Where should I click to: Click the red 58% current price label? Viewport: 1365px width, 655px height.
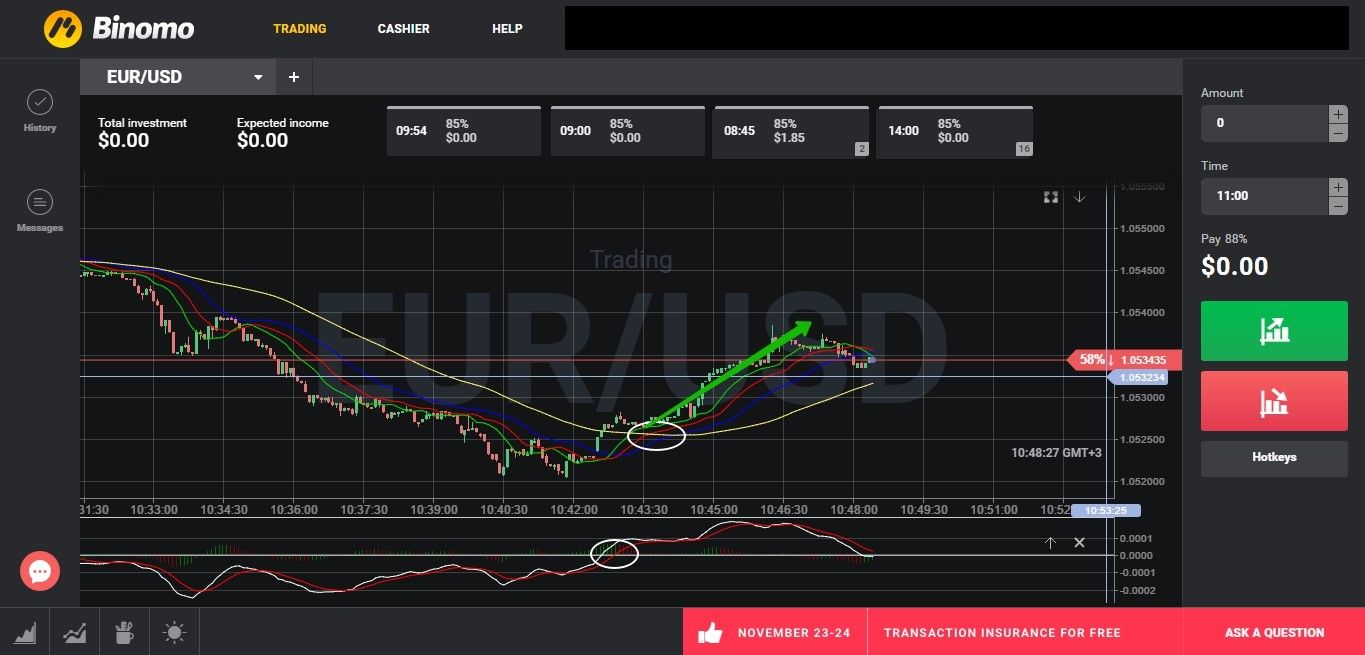[1125, 360]
